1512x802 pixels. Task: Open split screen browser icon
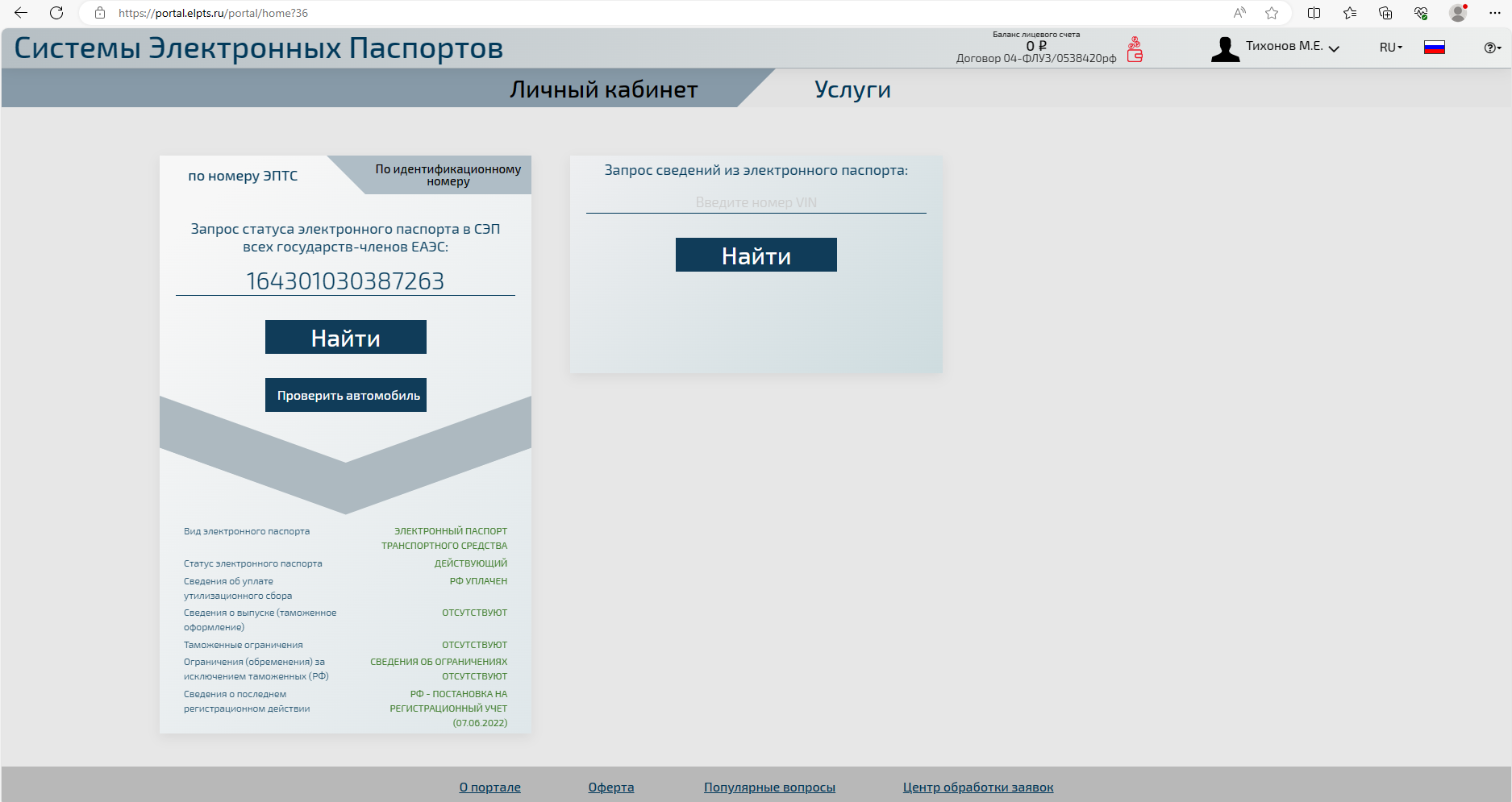point(1314,13)
